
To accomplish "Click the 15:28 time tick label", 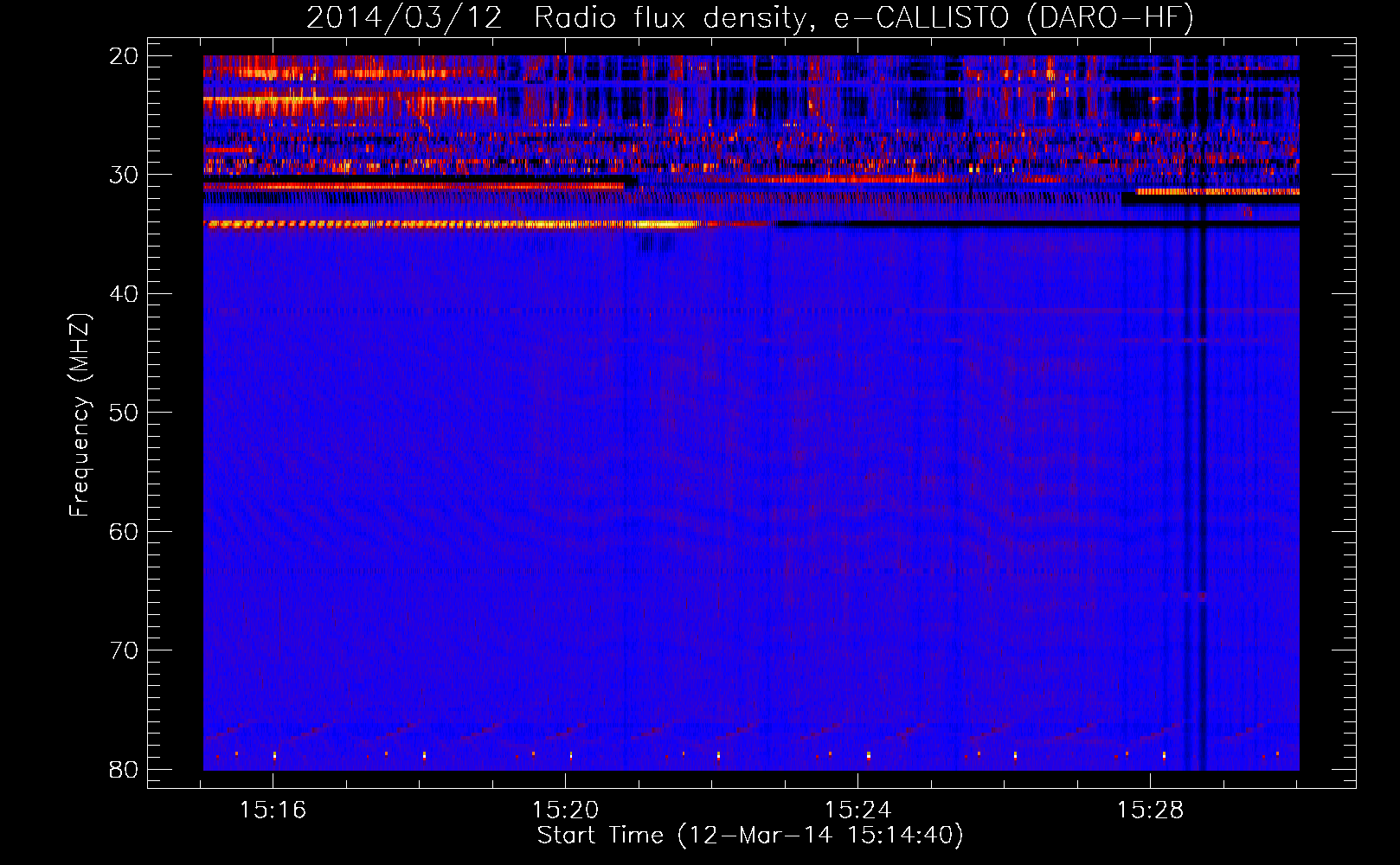I will point(1150,811).
